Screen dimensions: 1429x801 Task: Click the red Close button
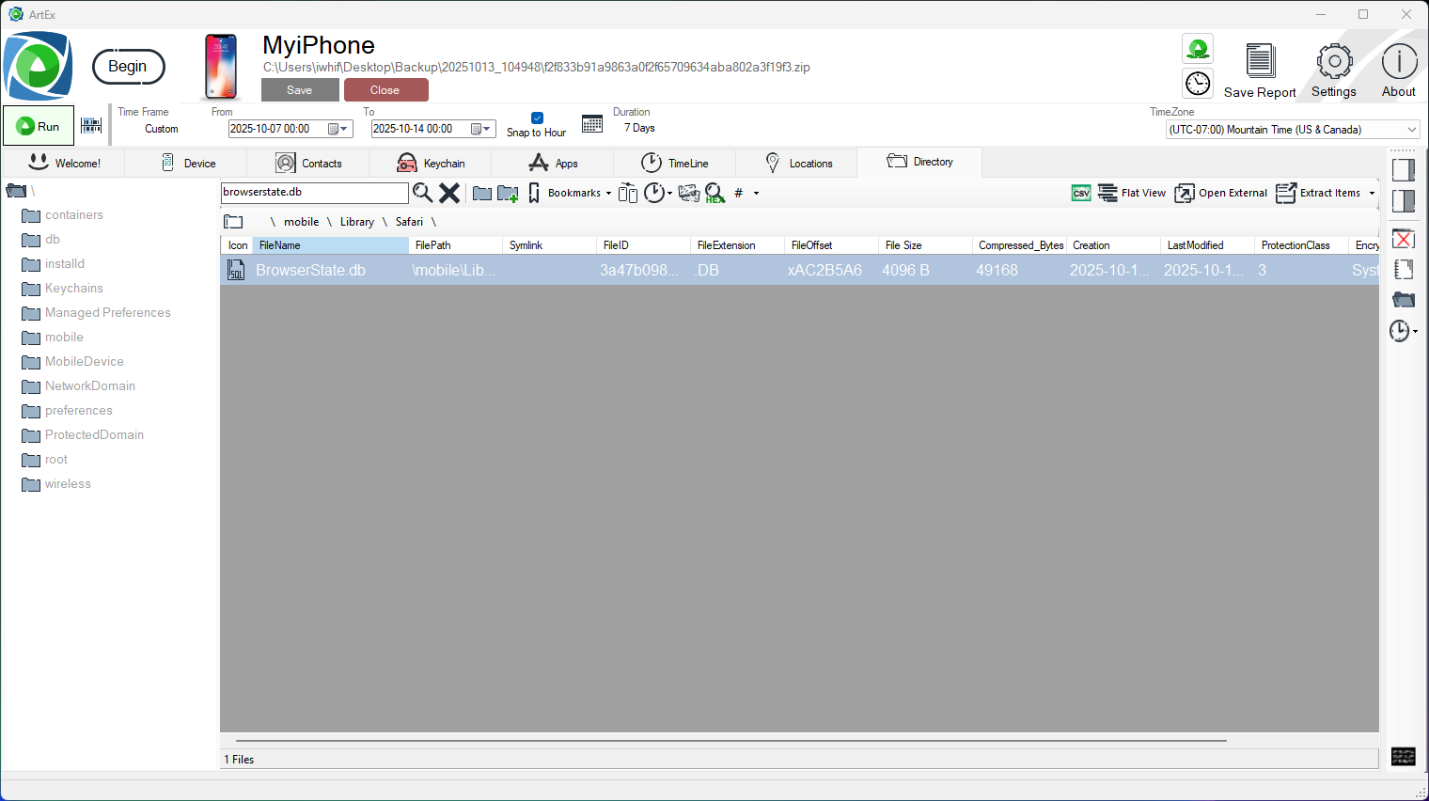point(385,90)
